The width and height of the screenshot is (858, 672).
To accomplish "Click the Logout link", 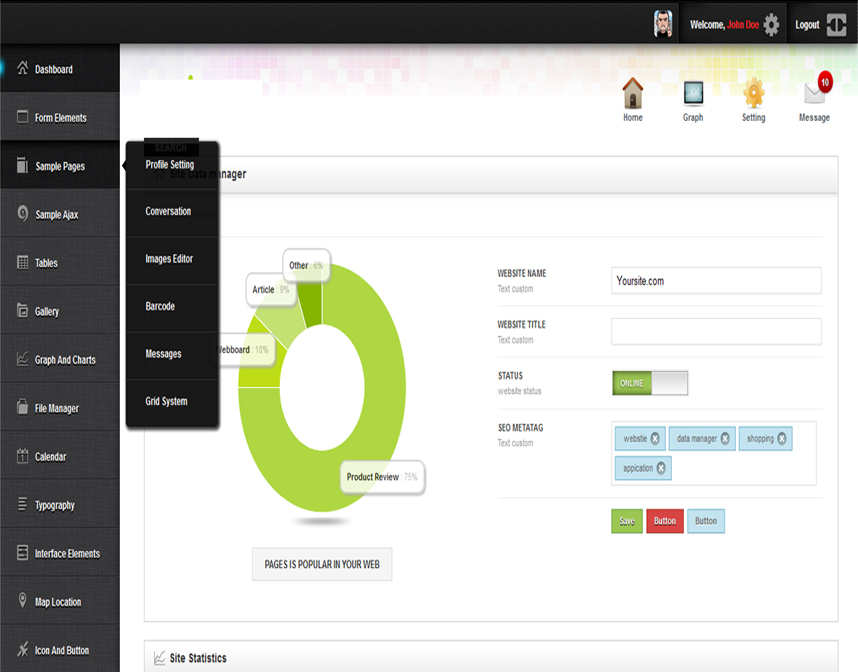I will click(807, 25).
